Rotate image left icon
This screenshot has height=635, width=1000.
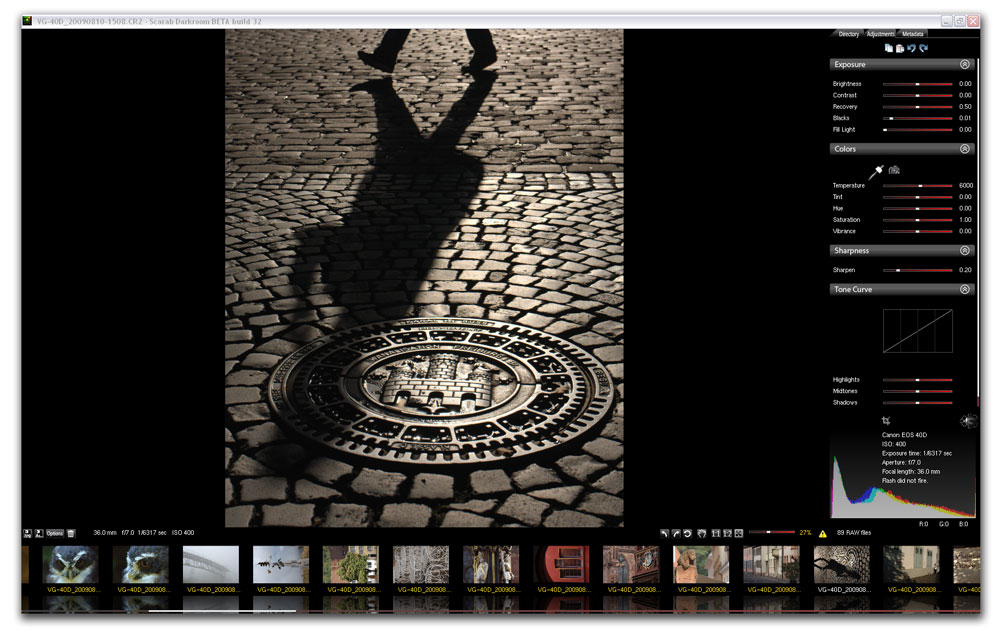(665, 533)
